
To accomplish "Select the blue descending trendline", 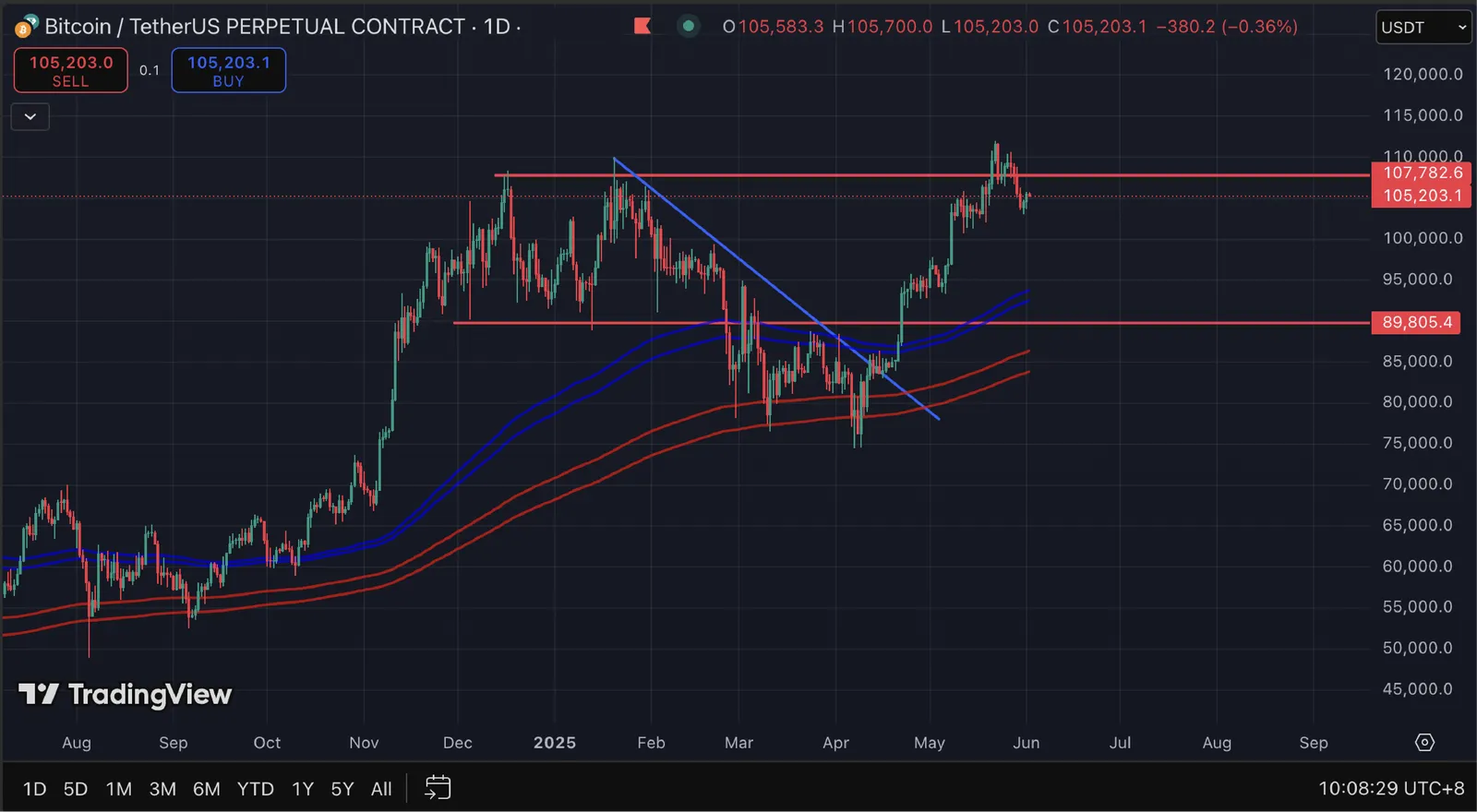I will point(775,288).
